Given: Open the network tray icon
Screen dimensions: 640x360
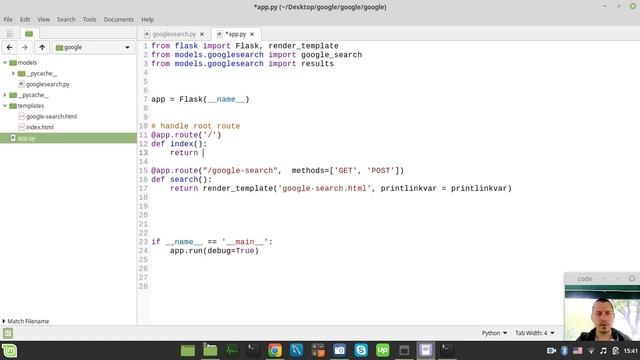Looking at the screenshot, I should pyautogui.click(x=591, y=351).
